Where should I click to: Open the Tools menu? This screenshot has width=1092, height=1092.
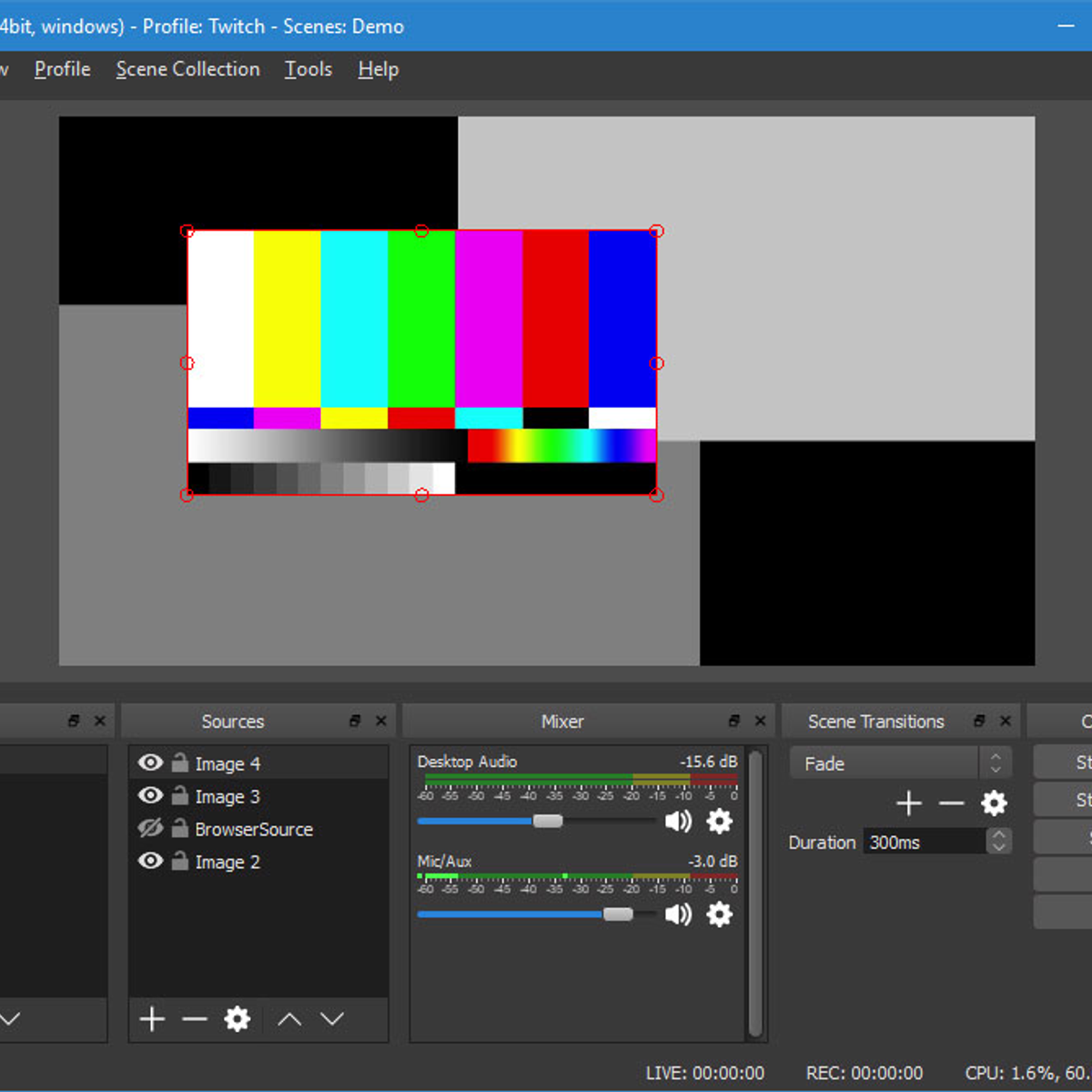click(308, 69)
